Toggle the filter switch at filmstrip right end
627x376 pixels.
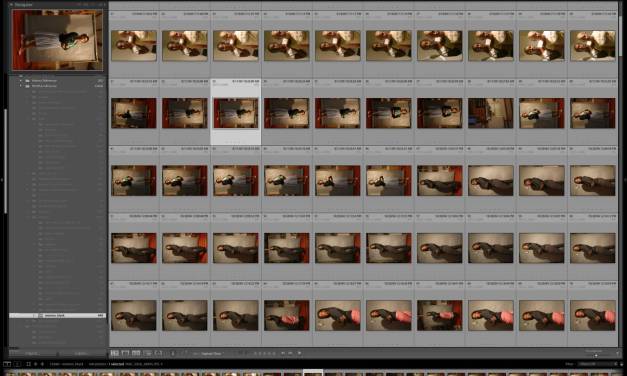(x=621, y=364)
